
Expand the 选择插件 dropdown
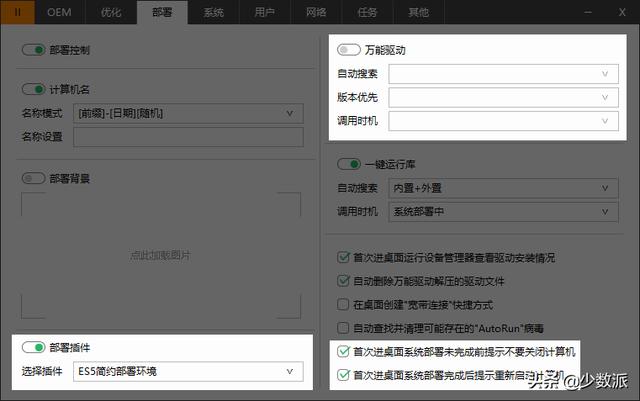click(188, 372)
